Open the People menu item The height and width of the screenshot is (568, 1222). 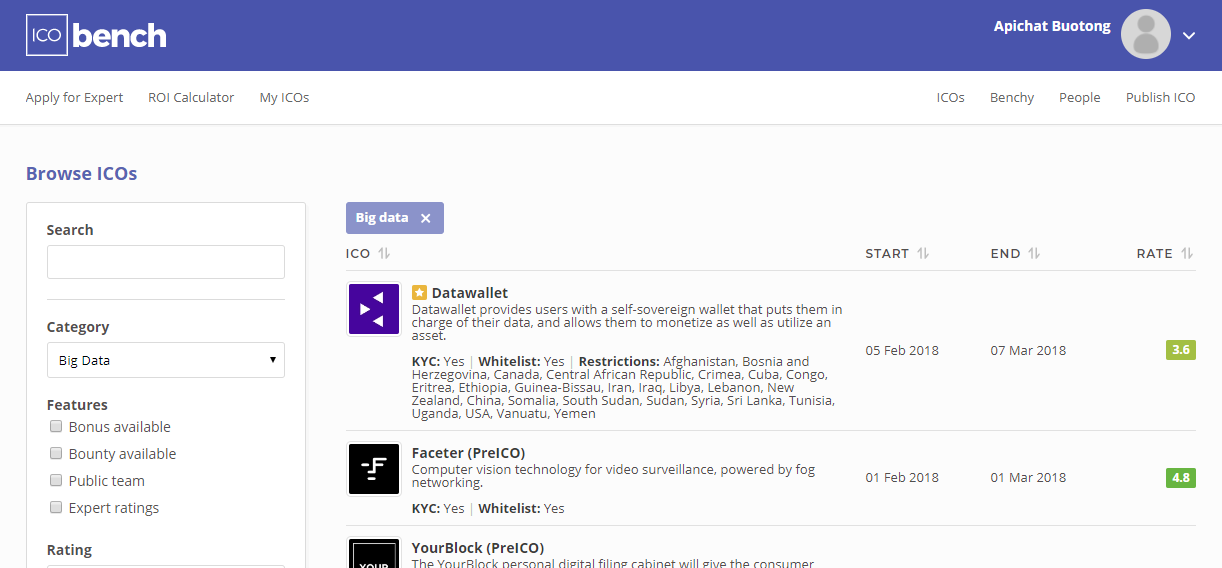(x=1080, y=98)
